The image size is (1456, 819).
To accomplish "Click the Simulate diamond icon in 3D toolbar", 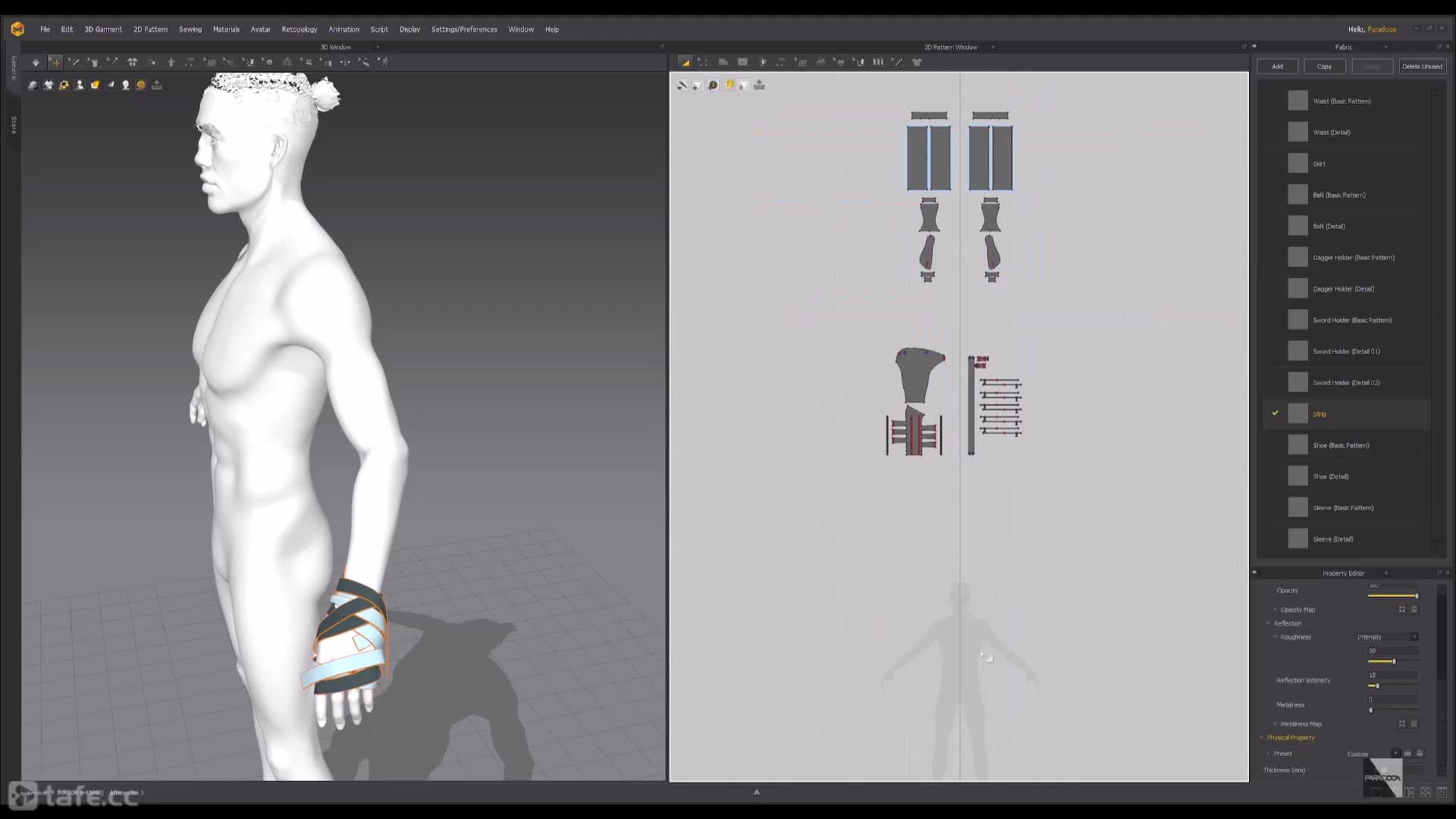I will (35, 62).
